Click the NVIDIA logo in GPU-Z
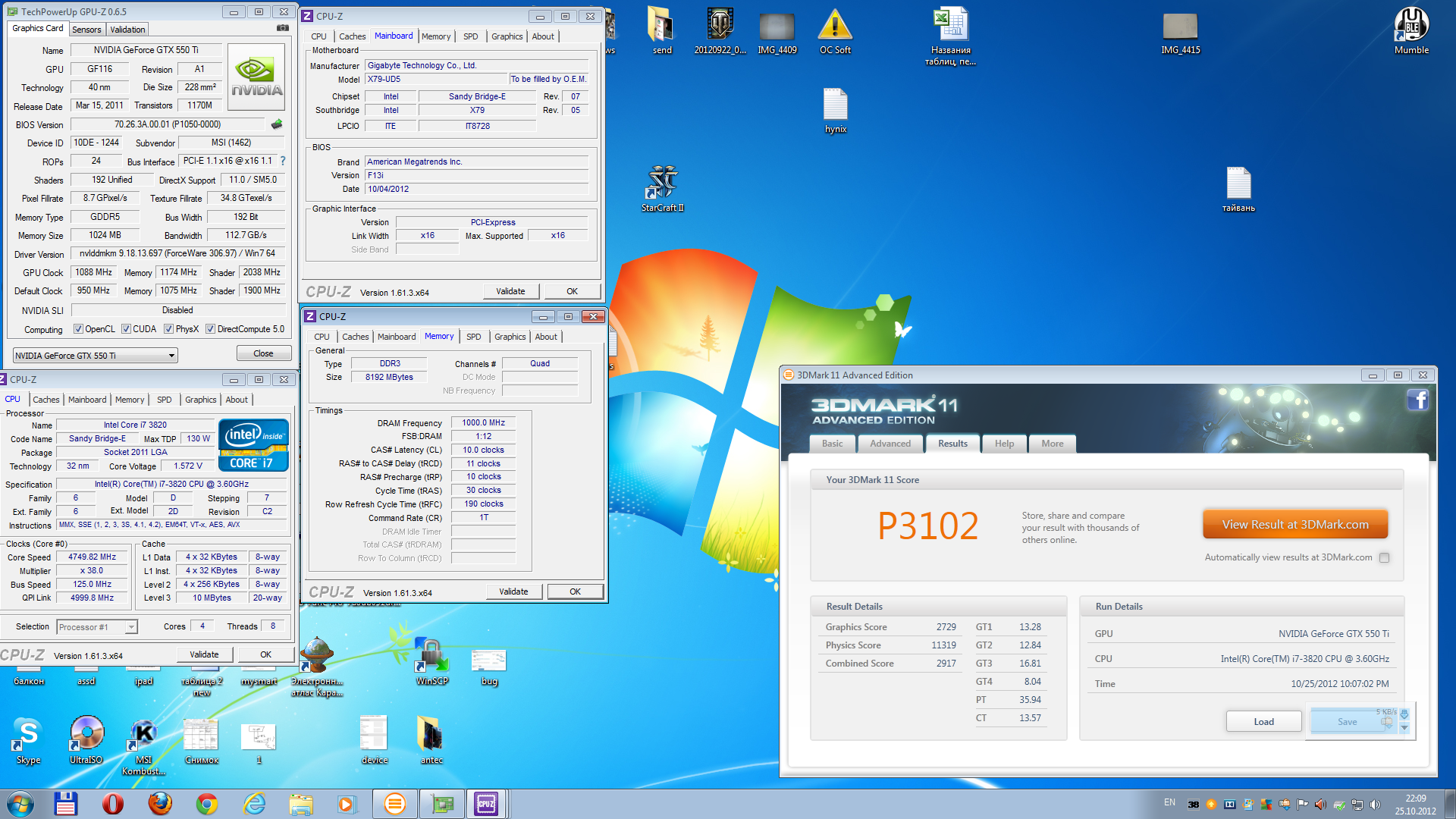 [x=257, y=78]
